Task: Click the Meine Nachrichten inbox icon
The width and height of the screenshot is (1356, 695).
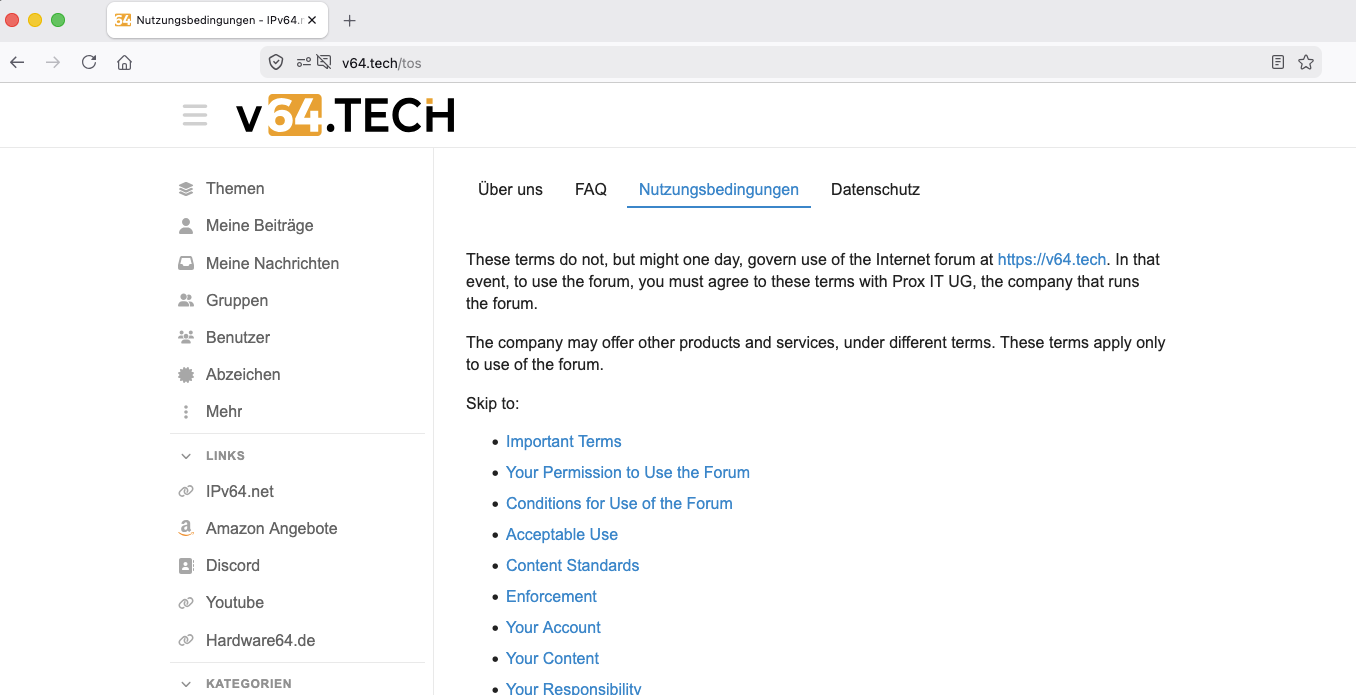Action: click(x=186, y=264)
